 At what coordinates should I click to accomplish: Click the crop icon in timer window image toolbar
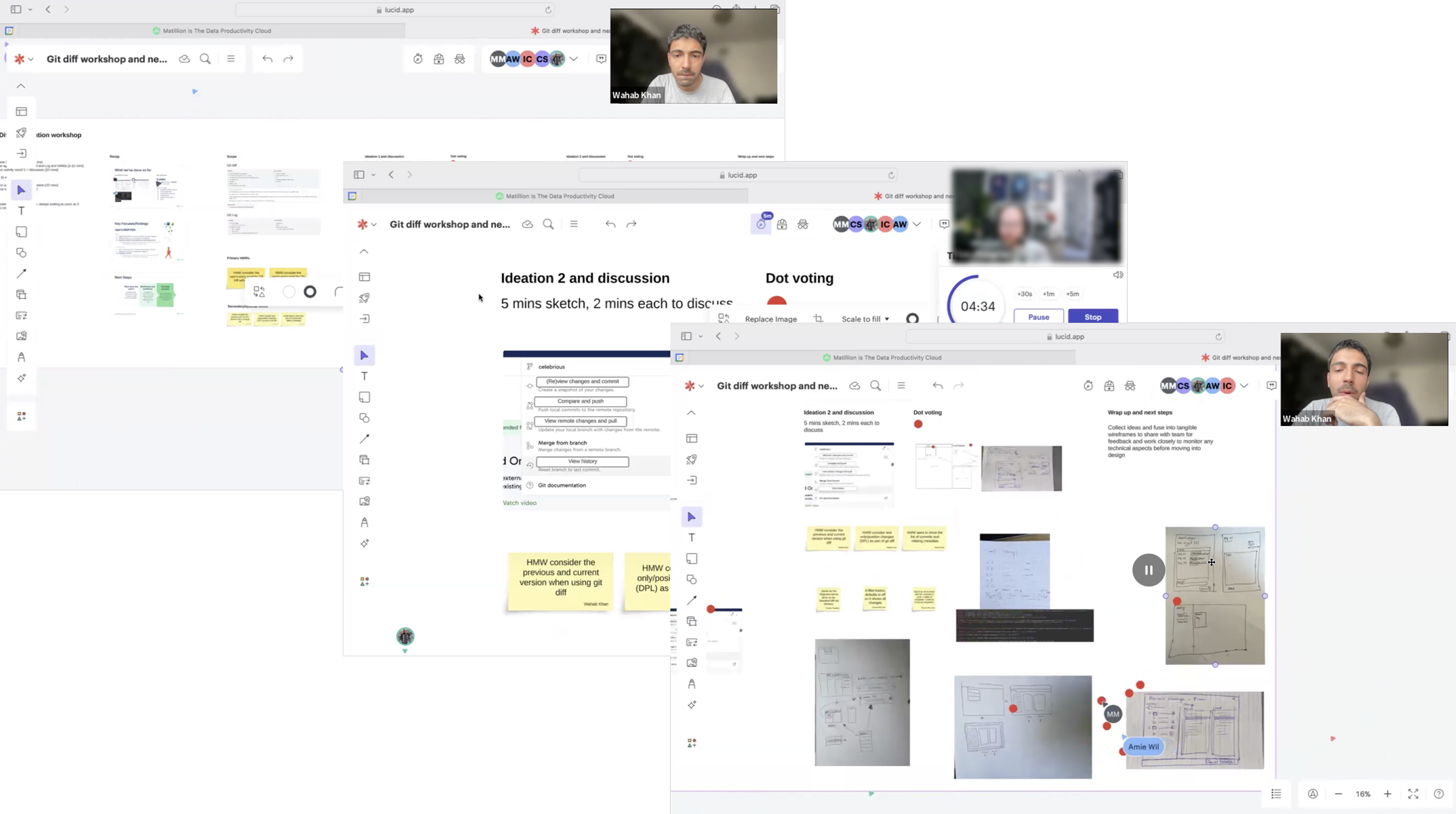pyautogui.click(x=819, y=319)
